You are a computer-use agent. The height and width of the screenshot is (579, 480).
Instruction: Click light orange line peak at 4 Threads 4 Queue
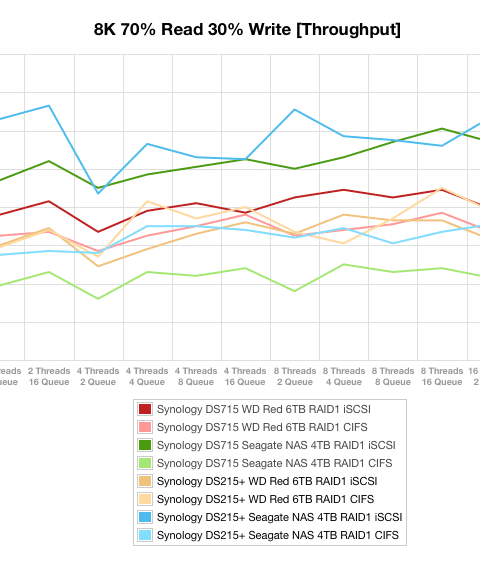pos(147,201)
